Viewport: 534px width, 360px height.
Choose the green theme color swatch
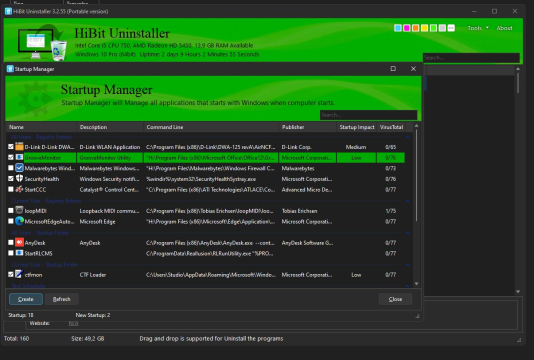(433, 28)
